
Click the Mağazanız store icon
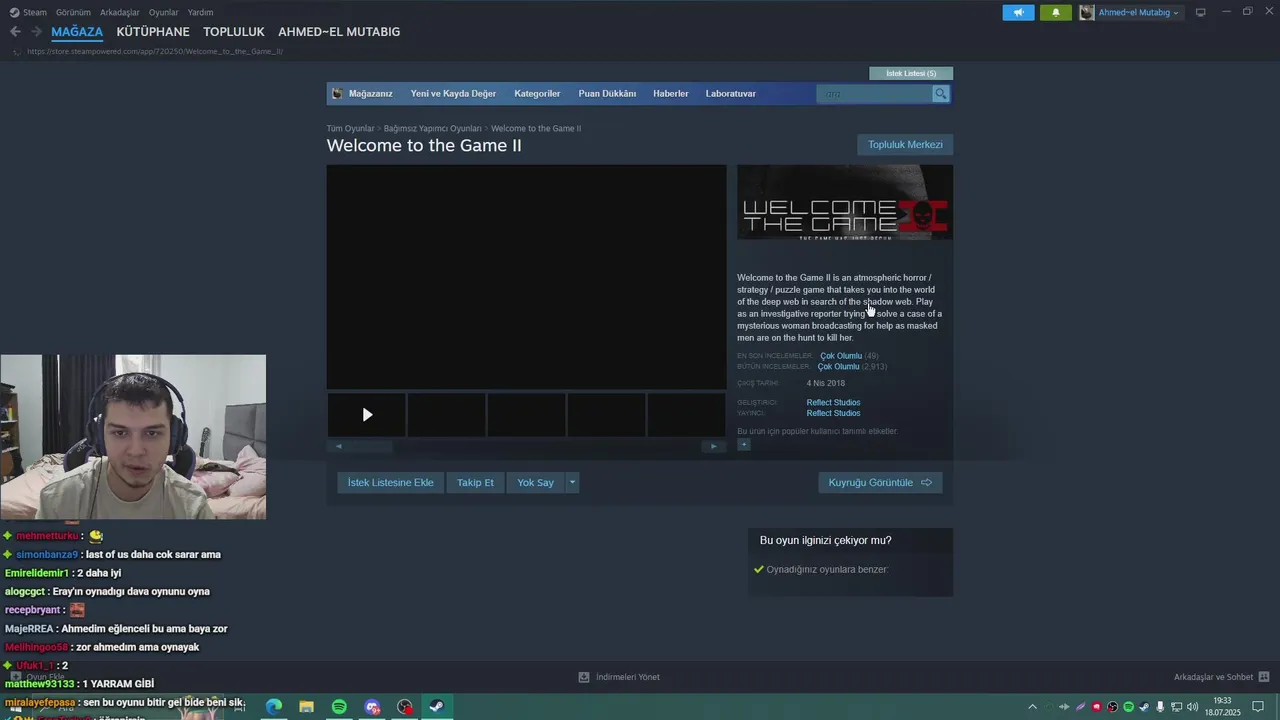pyautogui.click(x=337, y=94)
